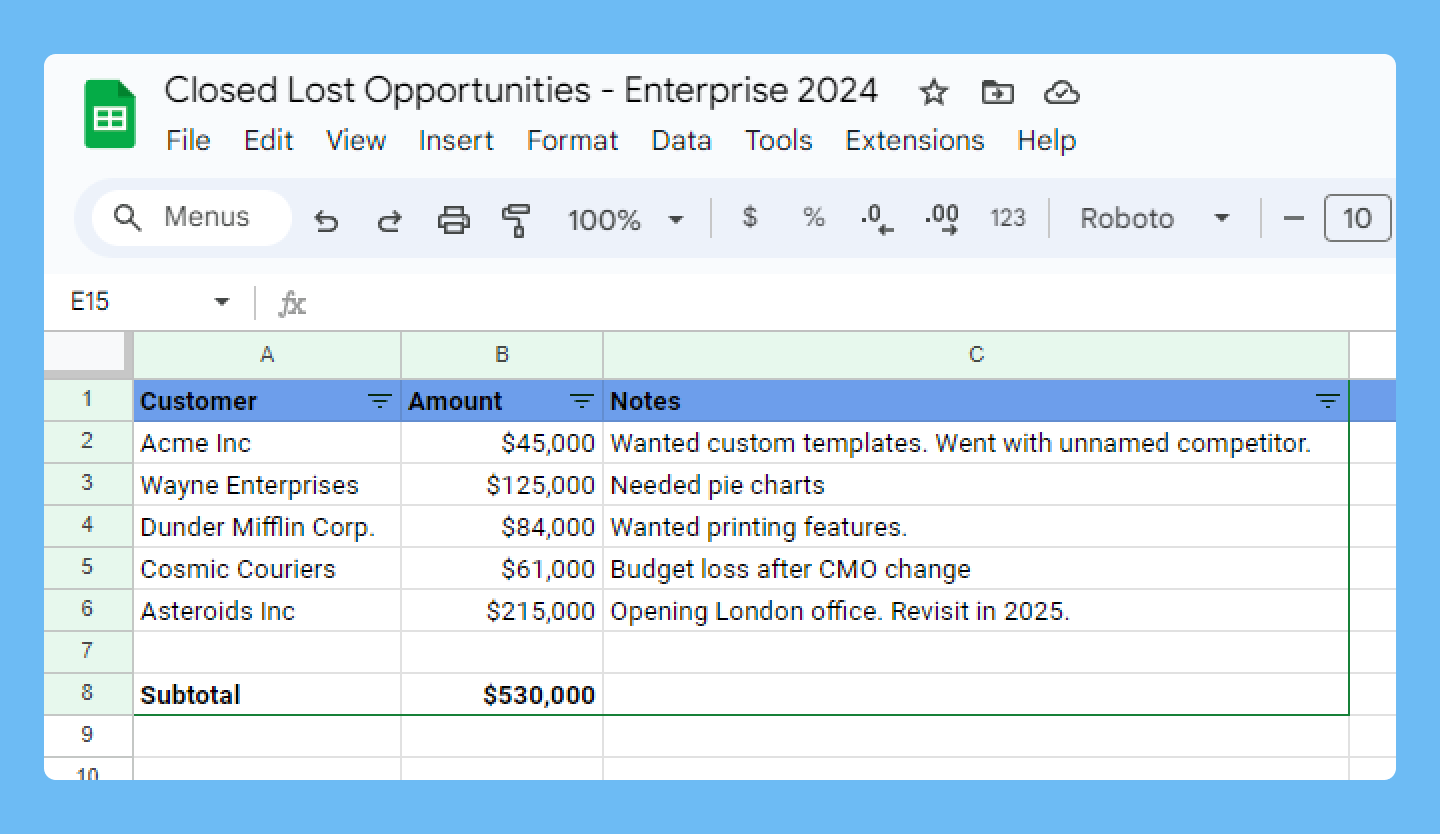Select row 5 header
The width and height of the screenshot is (1440, 834).
click(88, 568)
